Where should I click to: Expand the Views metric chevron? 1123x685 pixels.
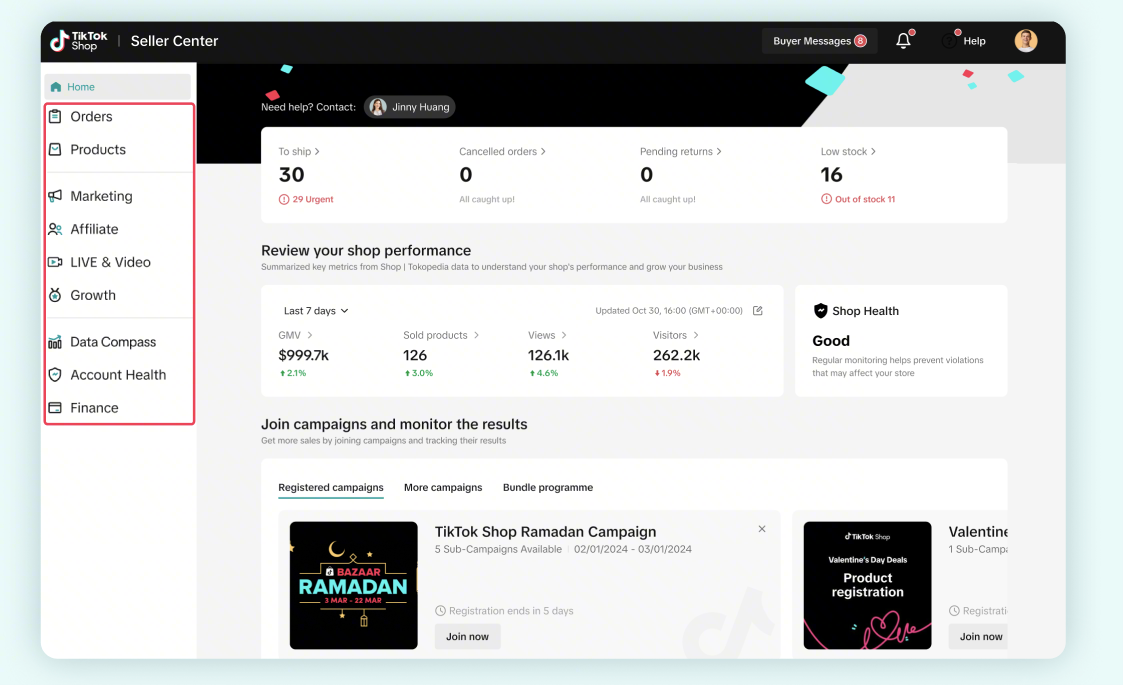tap(564, 335)
